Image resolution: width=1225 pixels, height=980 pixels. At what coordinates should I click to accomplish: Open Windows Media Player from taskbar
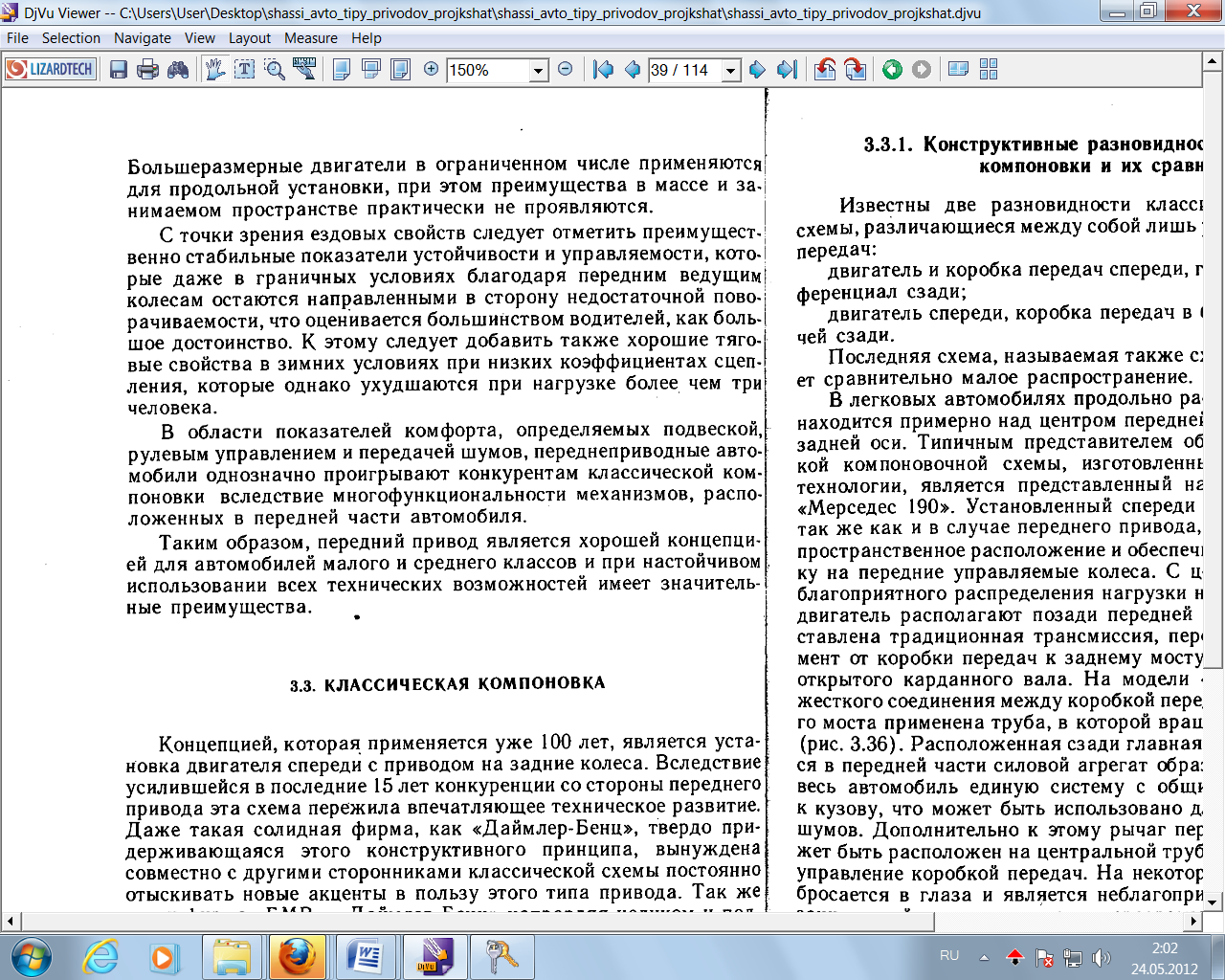coord(164,956)
